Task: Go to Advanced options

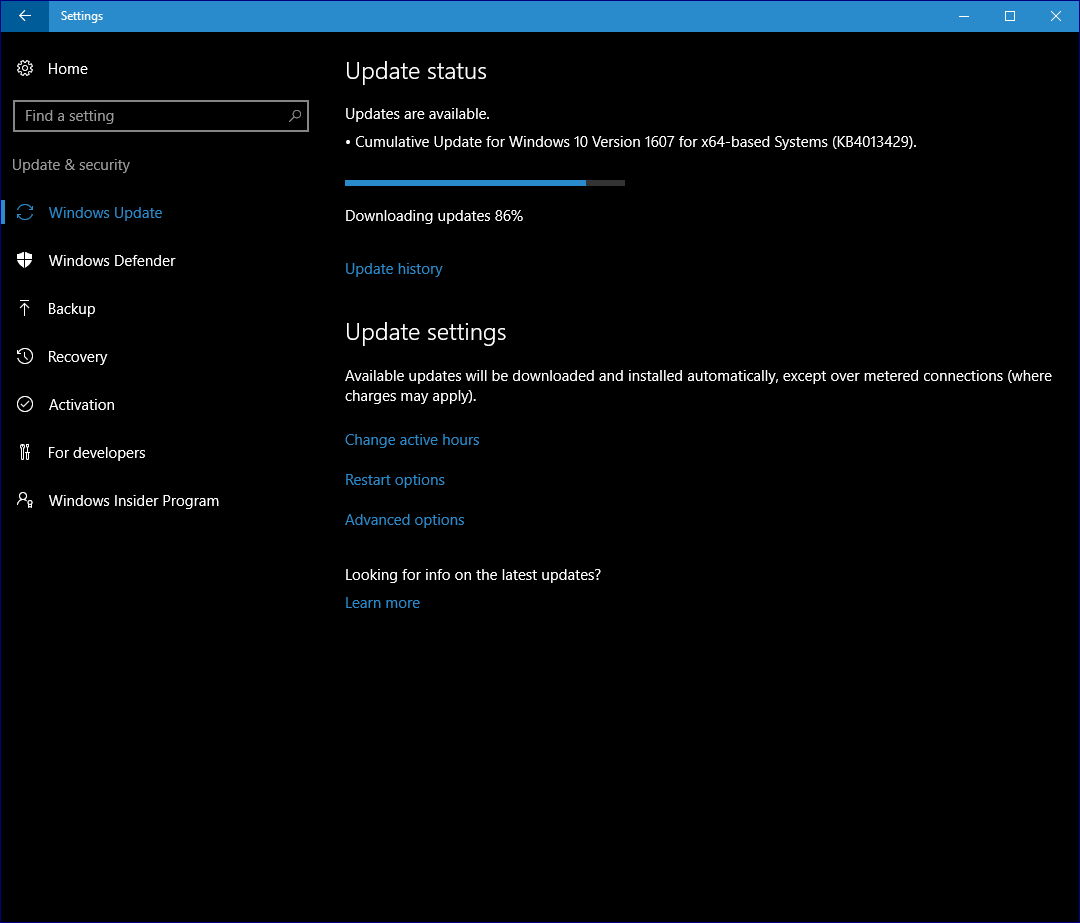Action: click(404, 520)
